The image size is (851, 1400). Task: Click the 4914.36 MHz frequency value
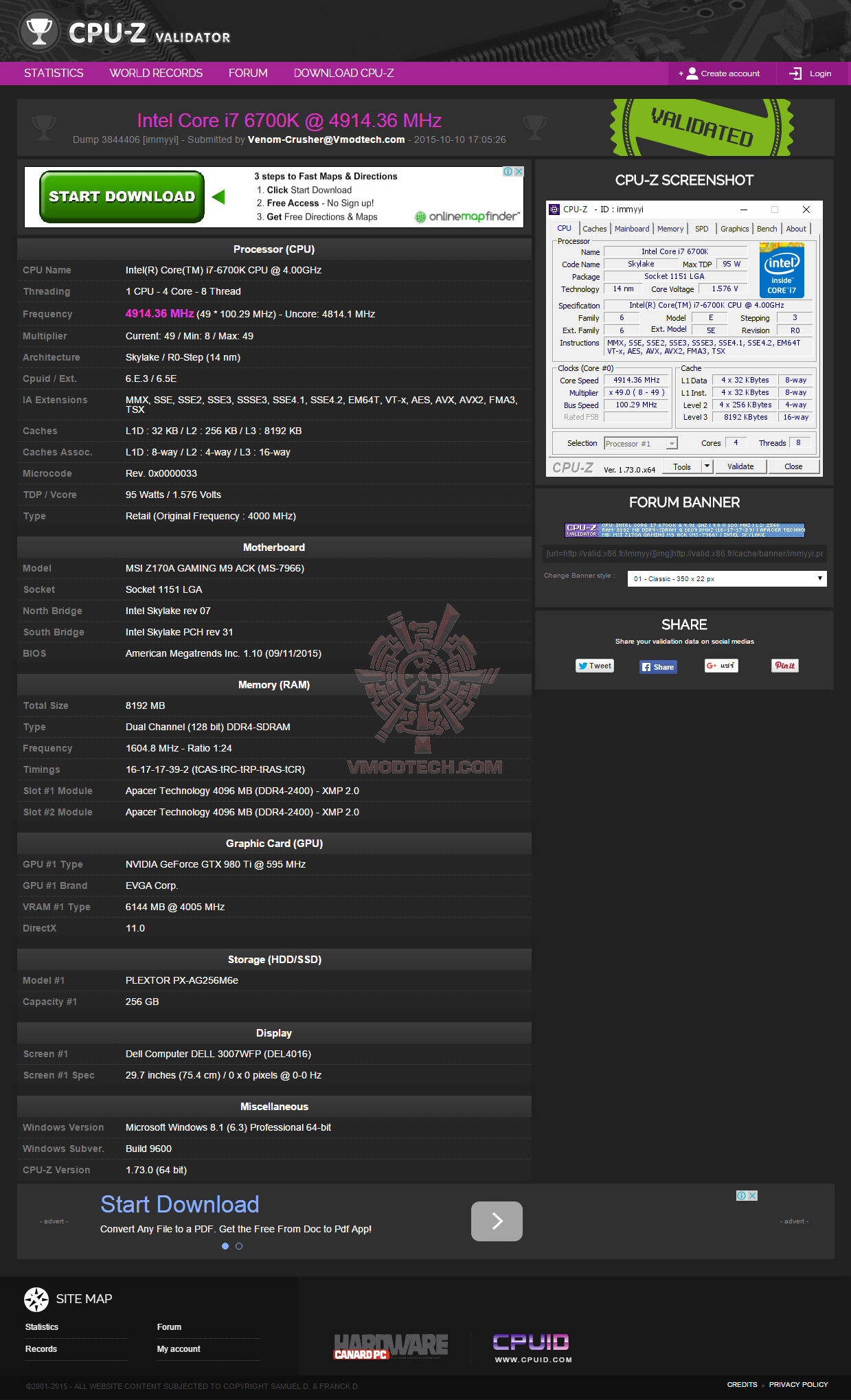(159, 313)
